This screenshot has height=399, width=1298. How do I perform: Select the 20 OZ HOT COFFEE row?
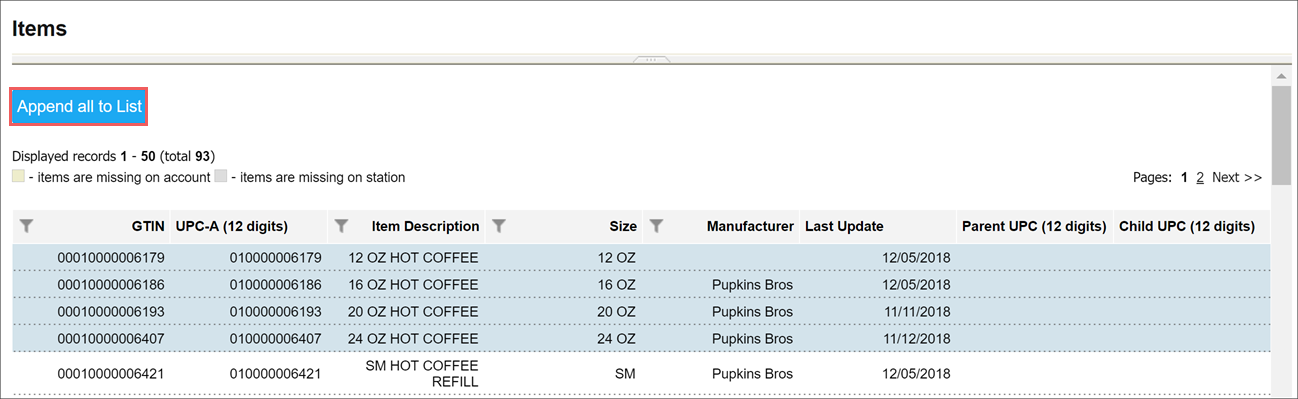pyautogui.click(x=641, y=312)
